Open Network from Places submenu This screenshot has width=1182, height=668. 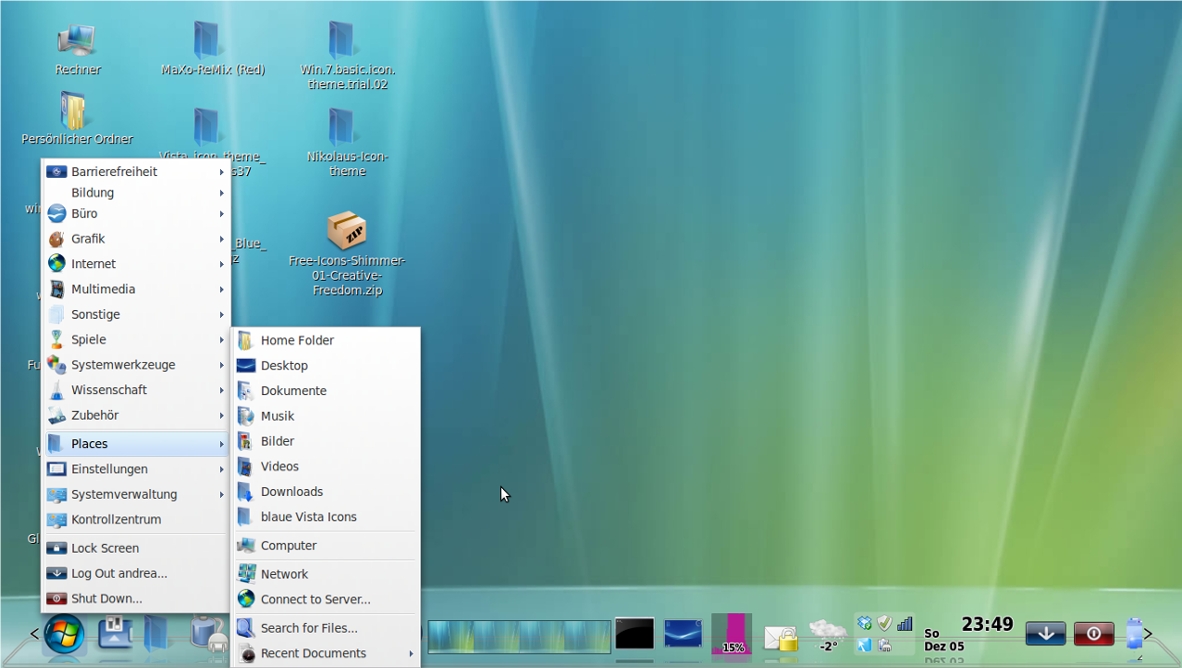tap(326, 575)
